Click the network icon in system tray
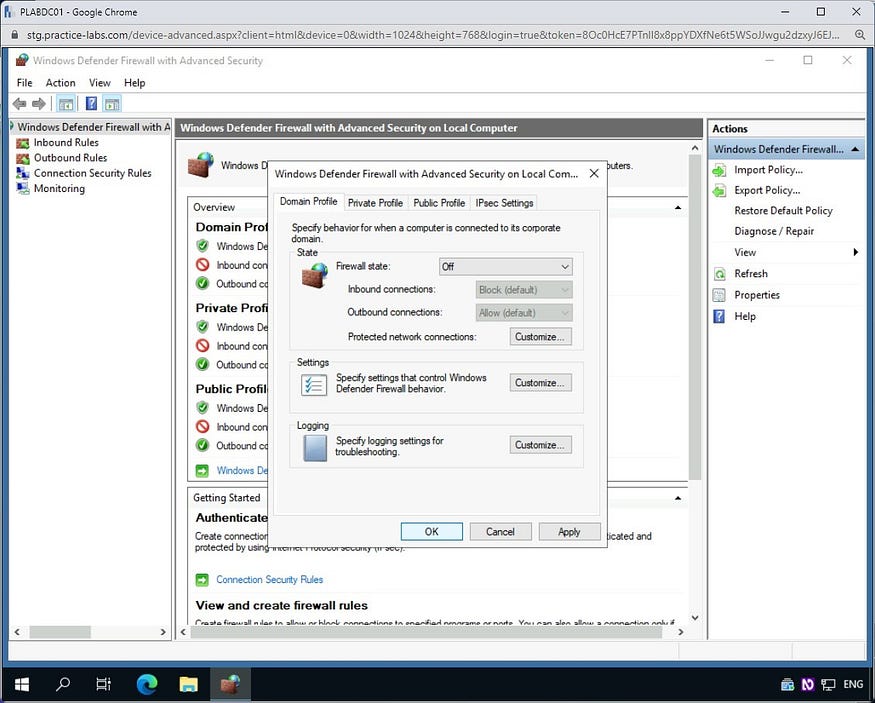 tap(828, 684)
